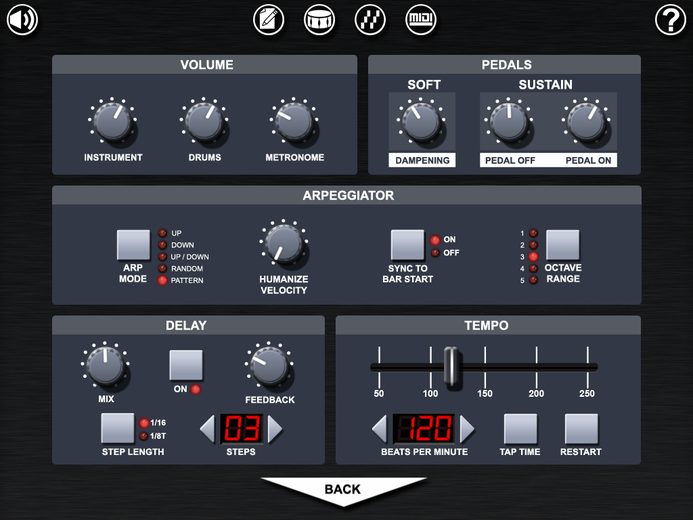The width and height of the screenshot is (693, 520).
Task: Select the 1/16 step length LED
Action: pyautogui.click(x=144, y=423)
